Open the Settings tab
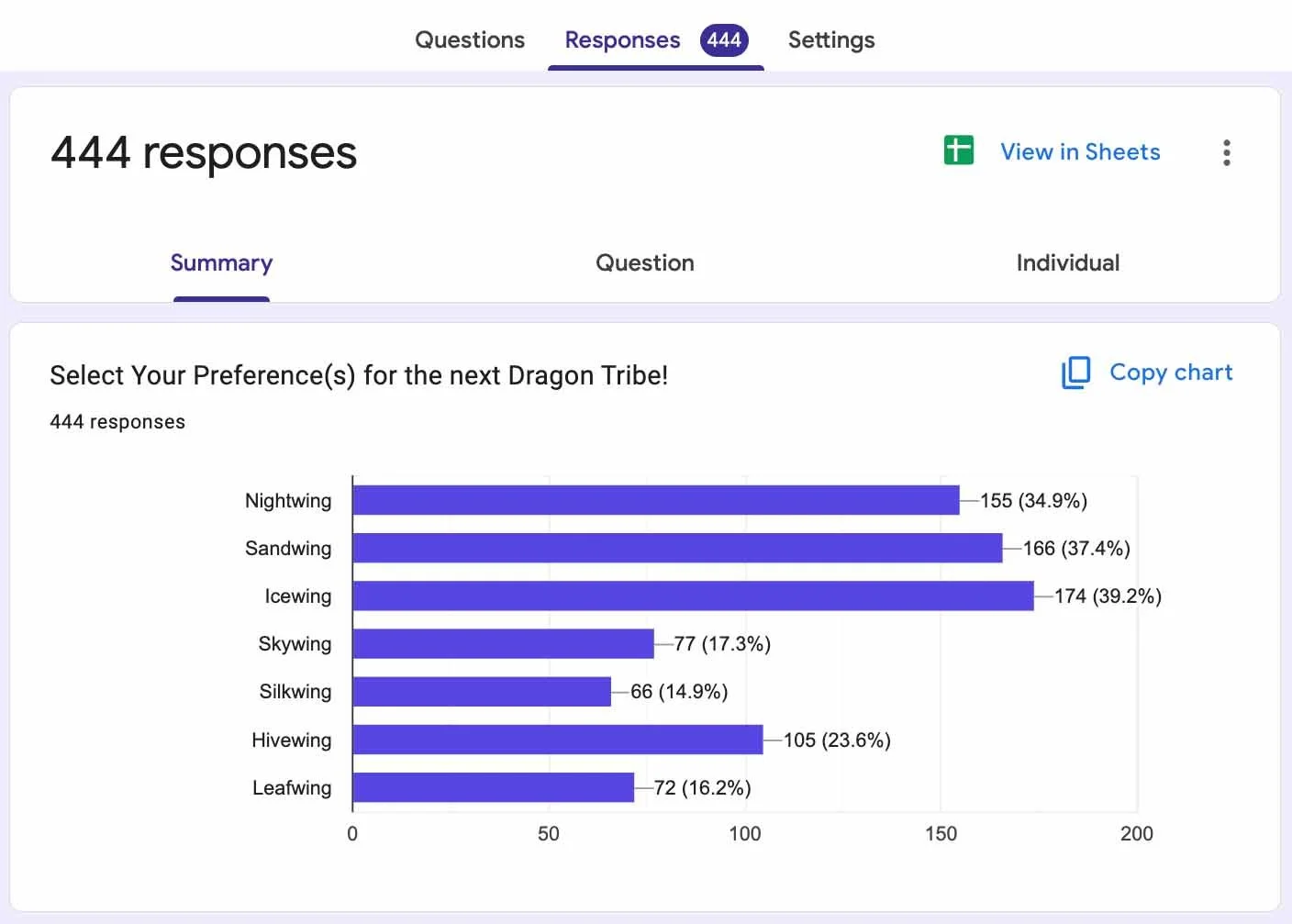Image resolution: width=1292 pixels, height=924 pixels. (x=831, y=39)
